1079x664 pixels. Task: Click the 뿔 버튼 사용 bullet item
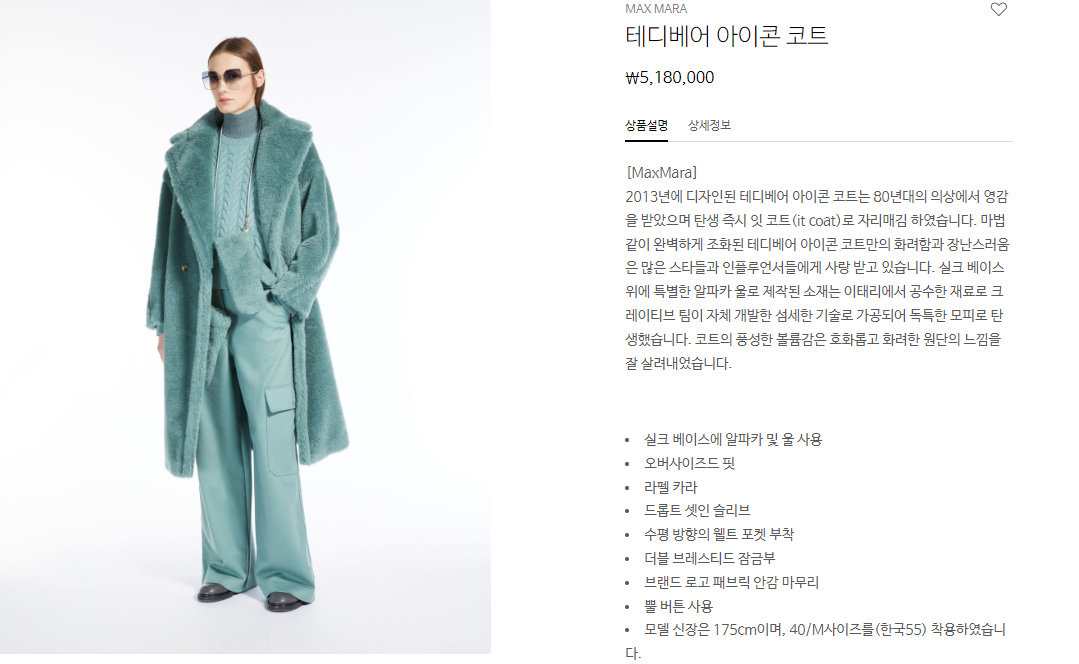(678, 606)
